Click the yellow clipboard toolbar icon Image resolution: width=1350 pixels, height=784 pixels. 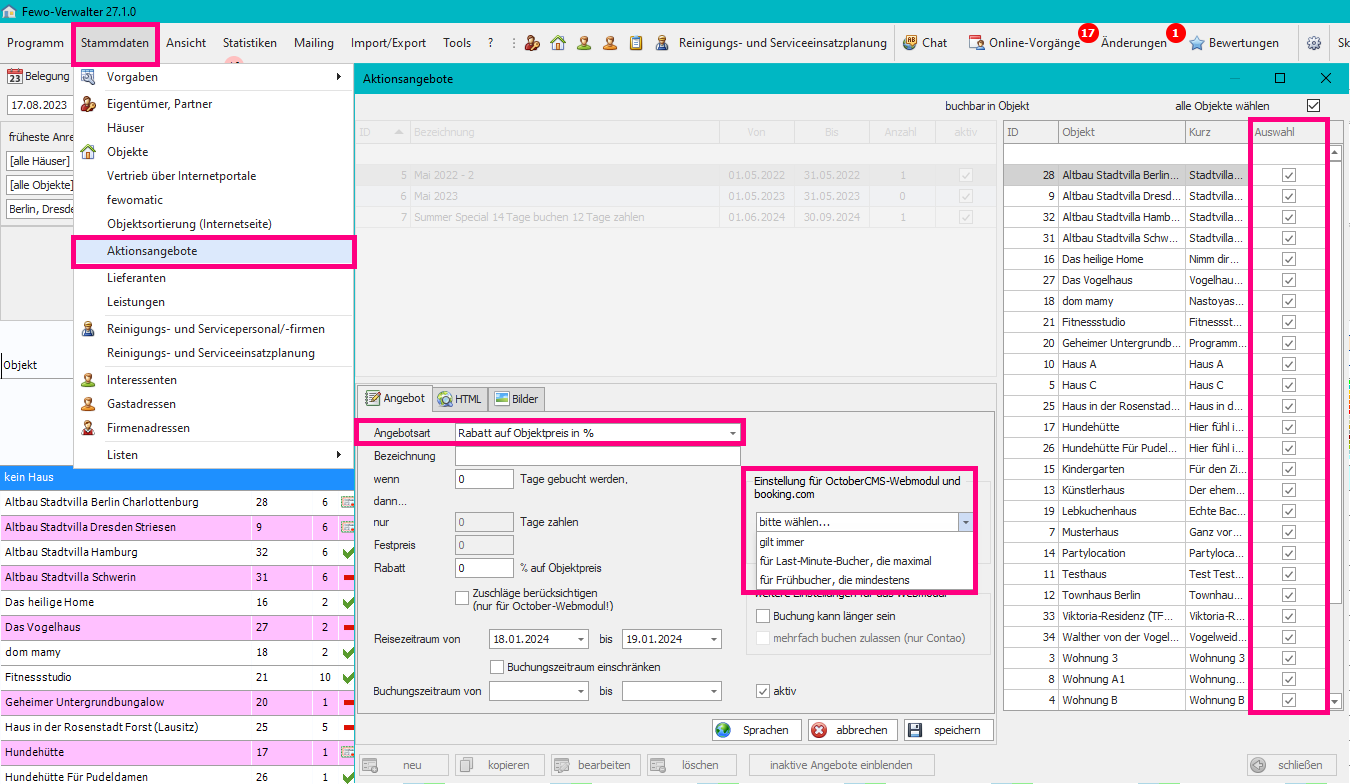tap(636, 43)
